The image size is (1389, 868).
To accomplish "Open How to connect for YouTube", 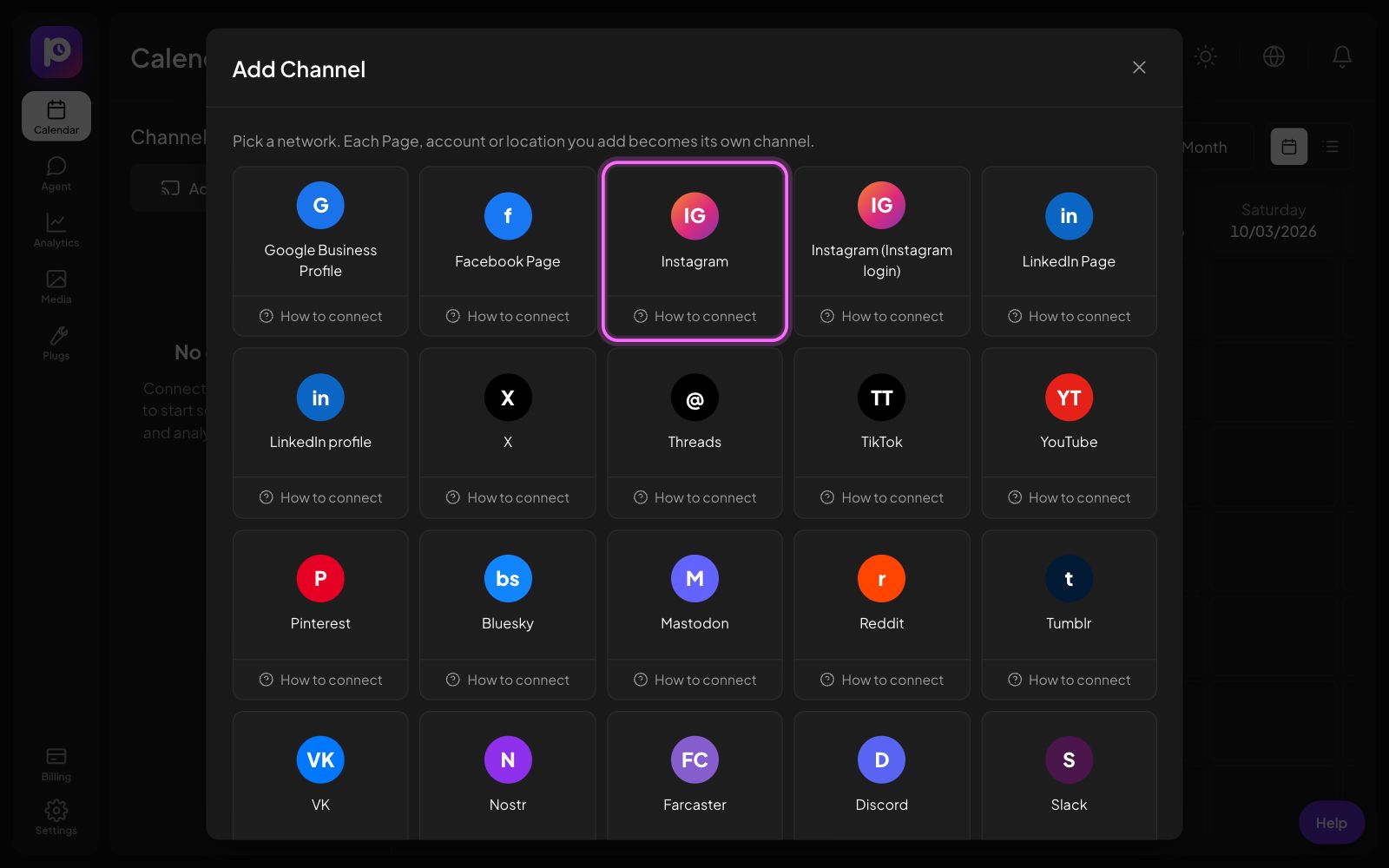I will pos(1069,497).
